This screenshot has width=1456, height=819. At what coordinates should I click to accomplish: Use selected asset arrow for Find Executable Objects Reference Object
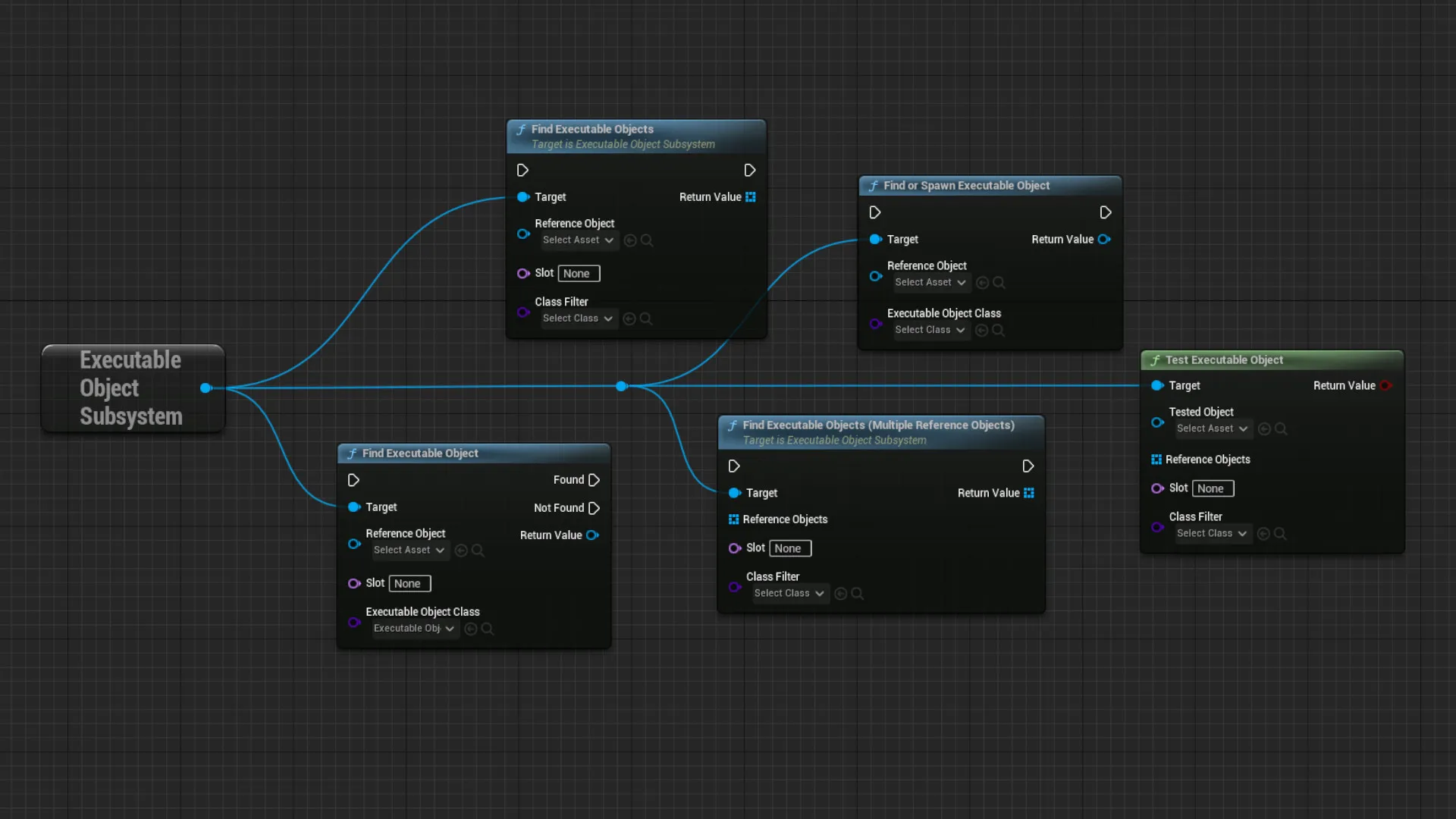[x=630, y=240]
